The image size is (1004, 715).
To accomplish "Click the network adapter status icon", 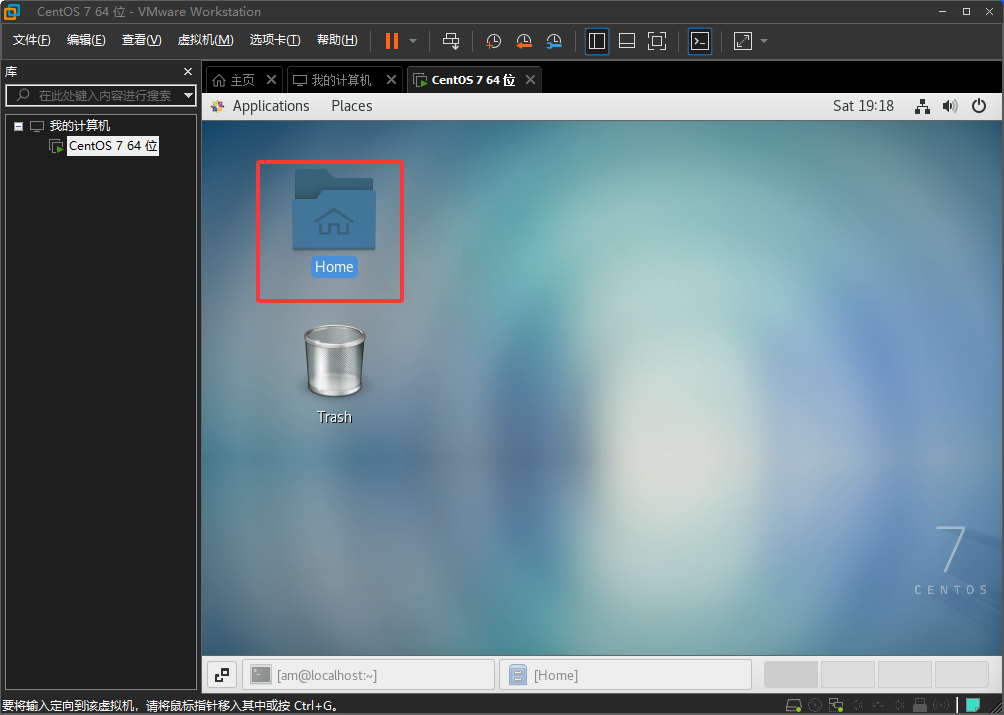I will coord(836,705).
